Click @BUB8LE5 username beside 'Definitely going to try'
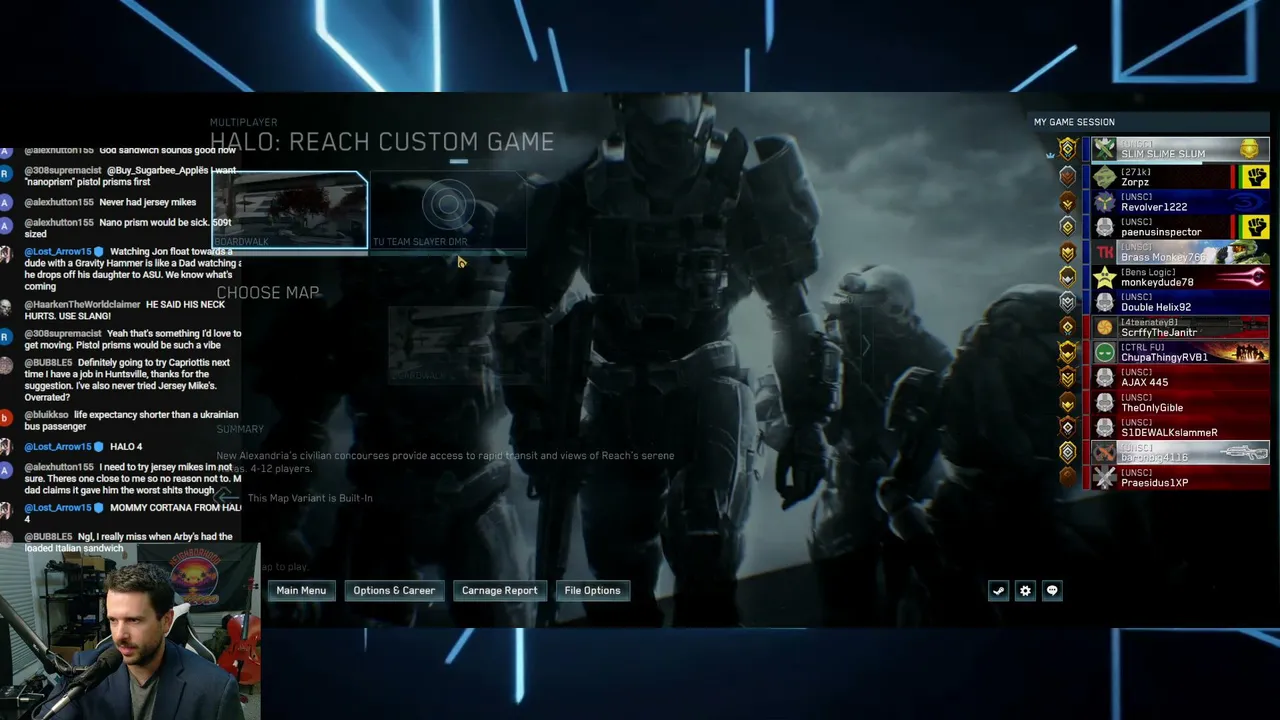The width and height of the screenshot is (1280, 720). point(47,363)
